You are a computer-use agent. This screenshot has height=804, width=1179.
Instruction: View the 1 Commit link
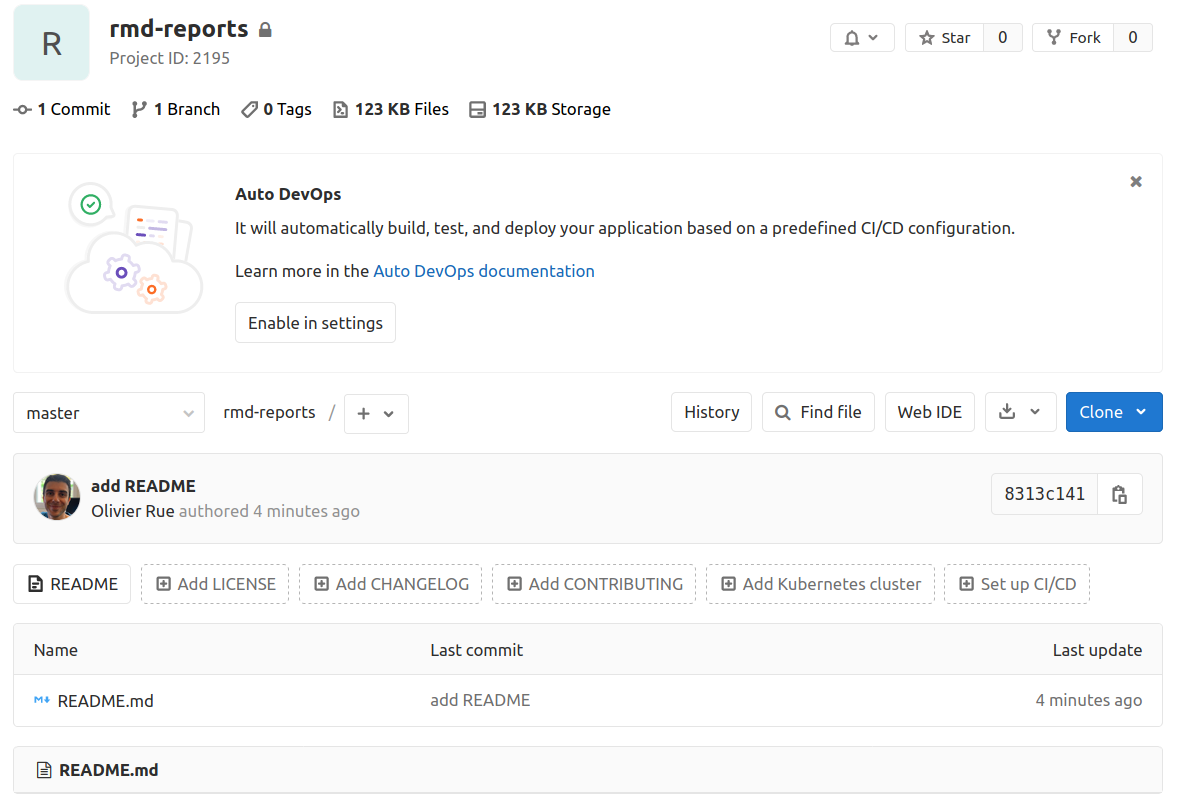coord(62,109)
